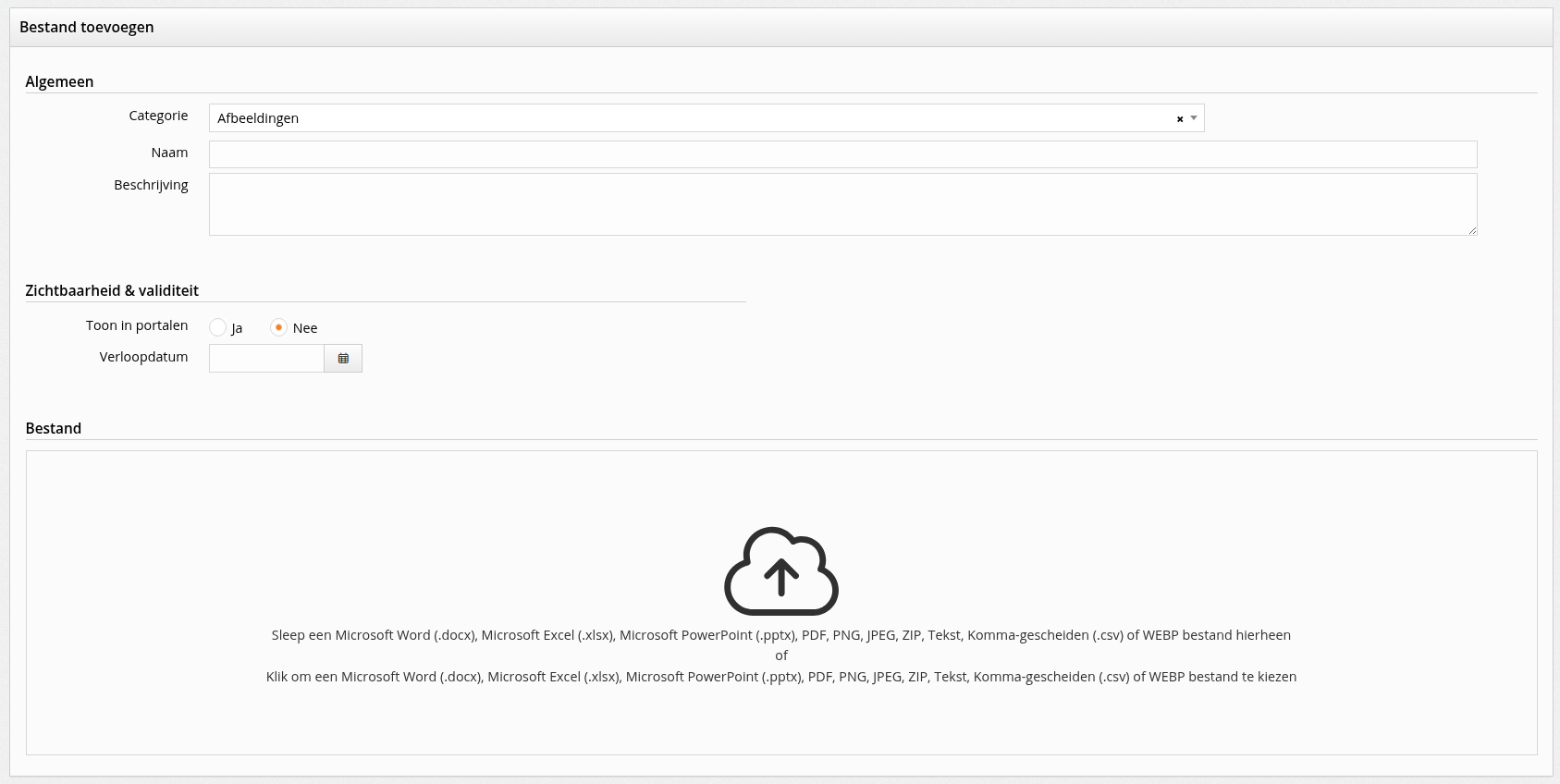Click the Categorie field label
1560x784 pixels.
click(158, 116)
